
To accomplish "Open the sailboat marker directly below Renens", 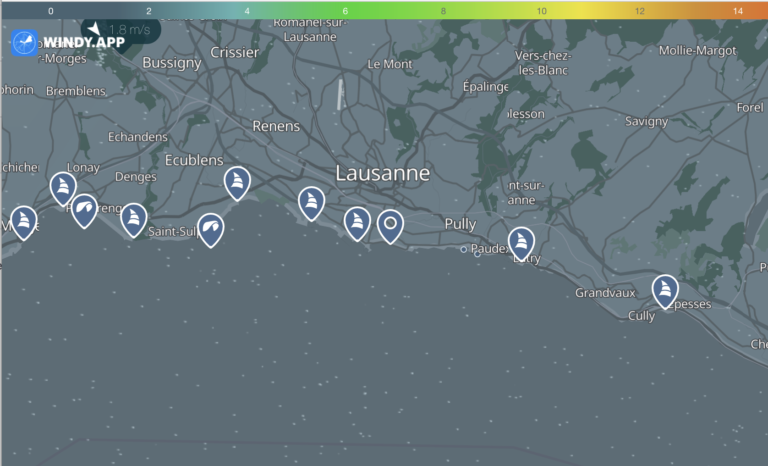I will [312, 202].
